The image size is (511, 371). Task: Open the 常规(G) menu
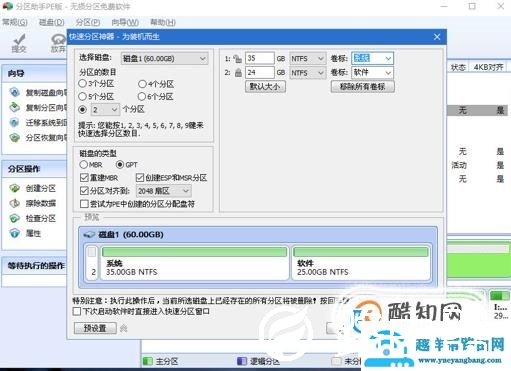tap(15, 22)
